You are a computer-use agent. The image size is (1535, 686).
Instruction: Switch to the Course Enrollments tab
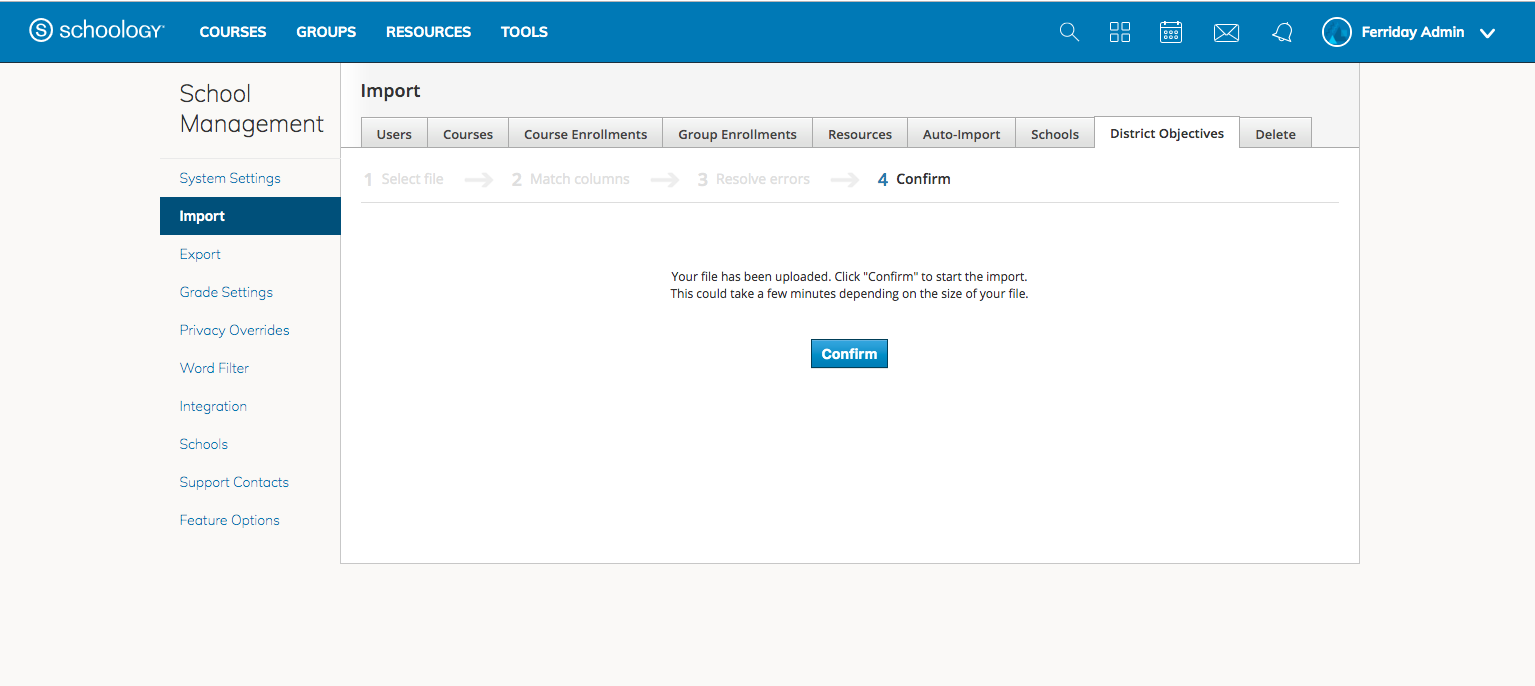pos(585,134)
